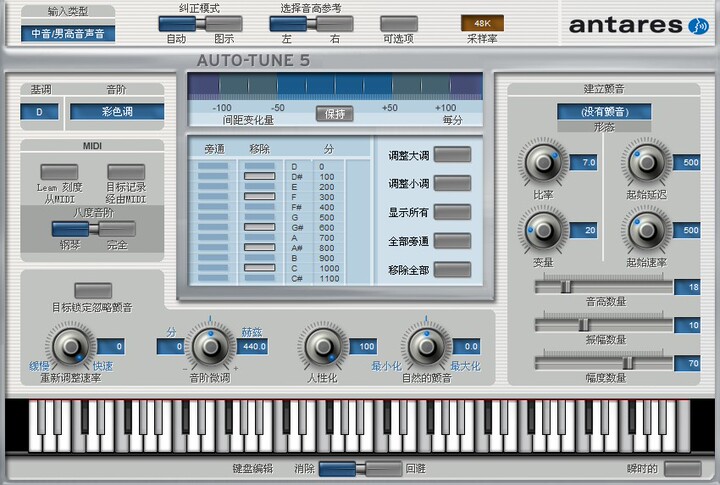
Task: Click the 变量 variation knob
Action: (x=543, y=231)
